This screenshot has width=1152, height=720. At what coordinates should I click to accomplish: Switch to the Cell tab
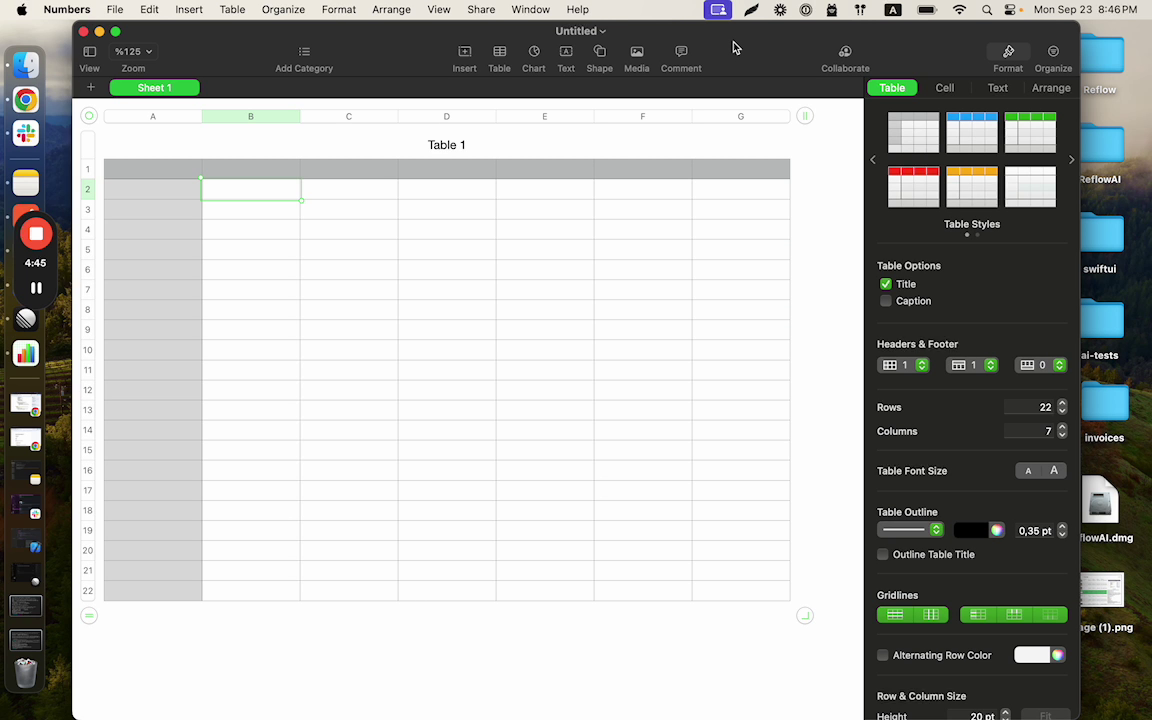coord(944,88)
